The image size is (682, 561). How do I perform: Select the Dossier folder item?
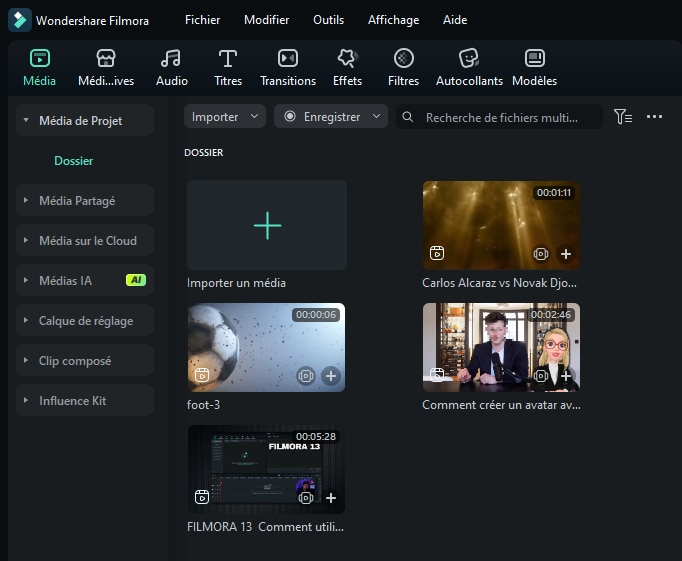pyautogui.click(x=74, y=161)
